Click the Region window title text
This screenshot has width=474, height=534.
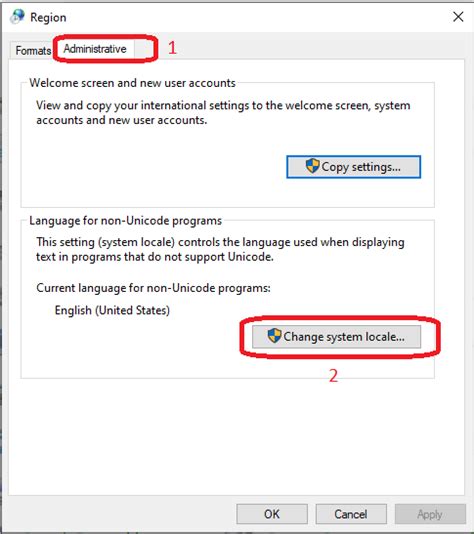pos(48,17)
